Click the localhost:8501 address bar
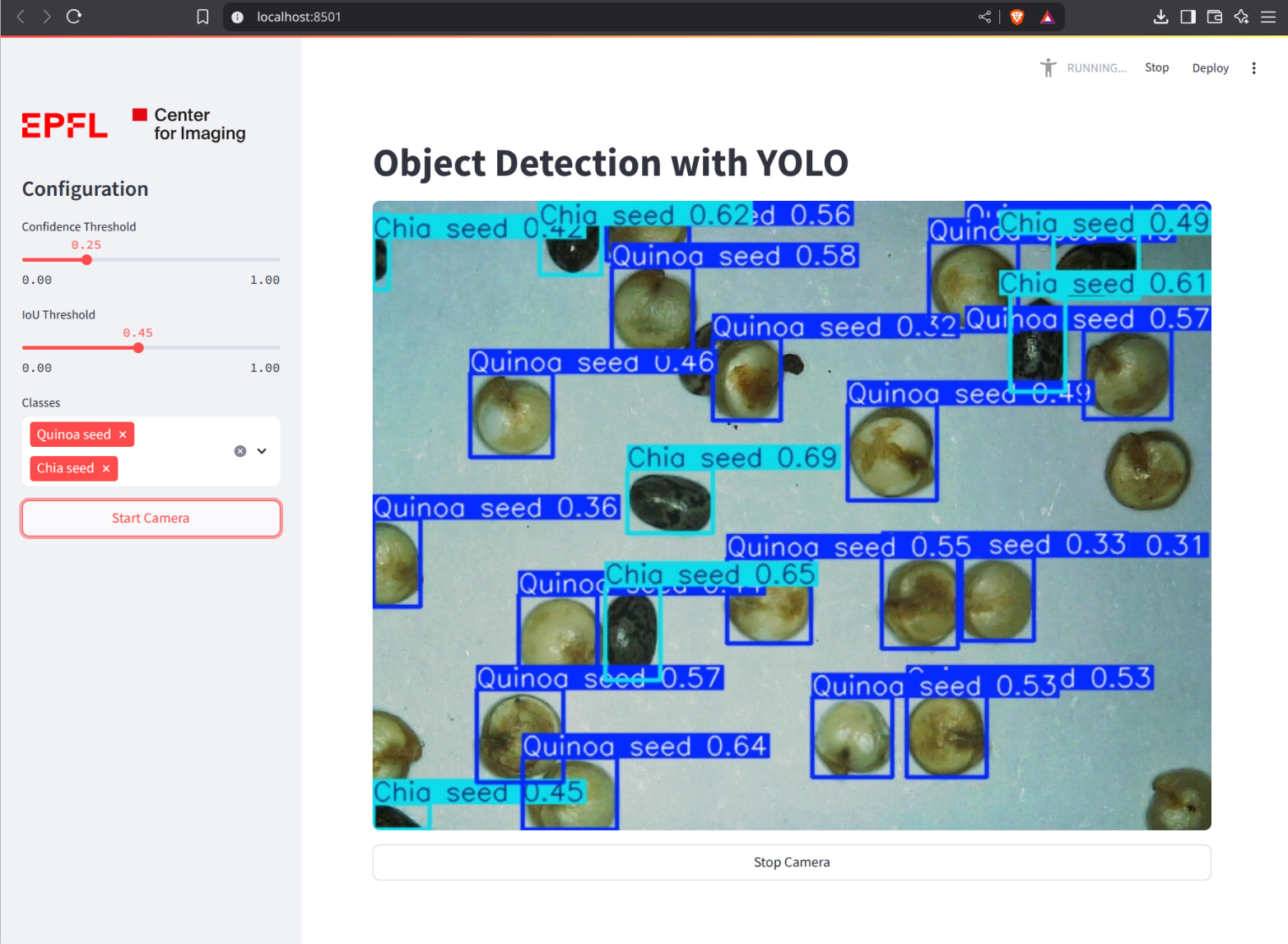 (576, 16)
